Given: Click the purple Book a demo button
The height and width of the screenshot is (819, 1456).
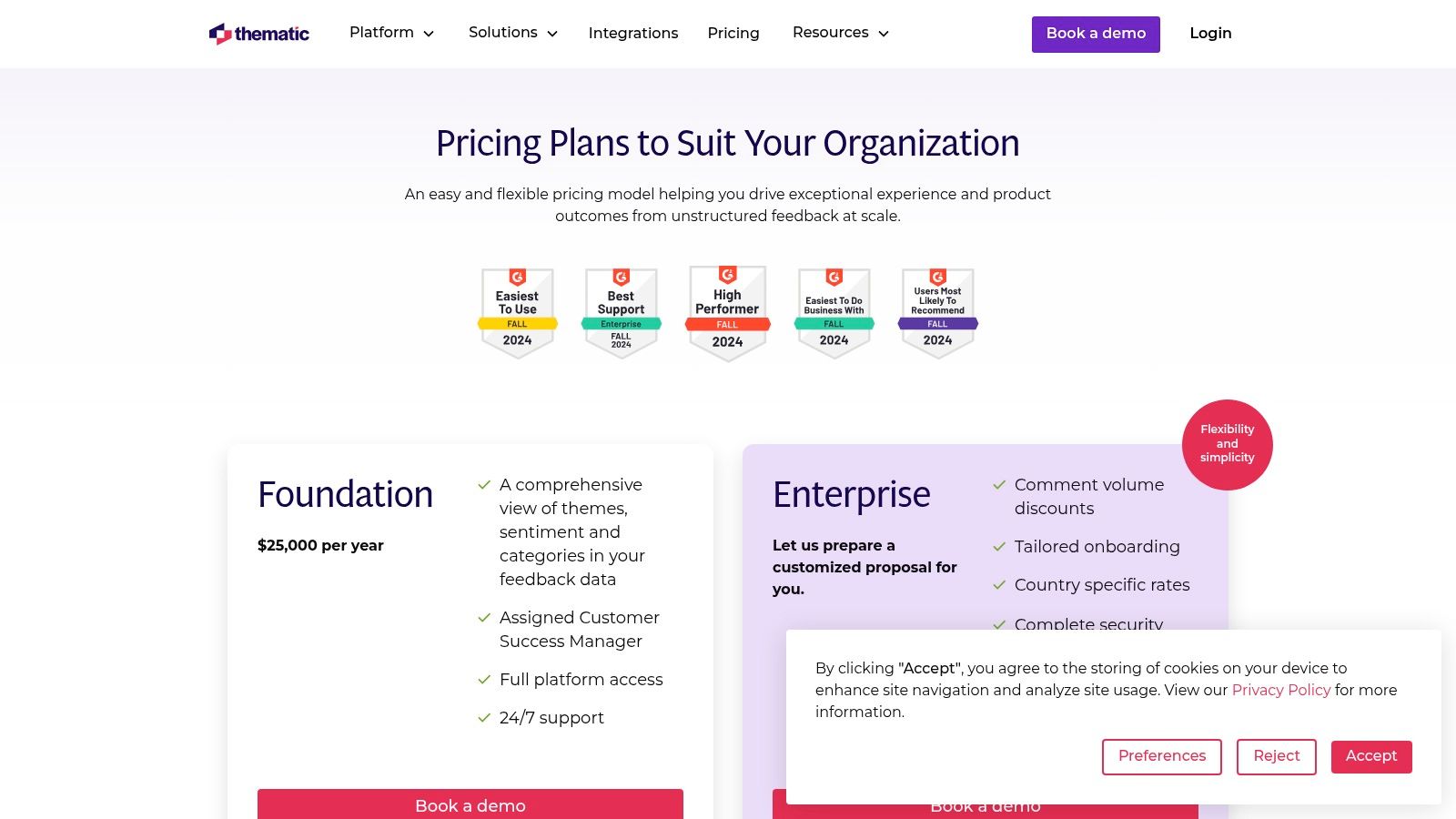Looking at the screenshot, I should 1096,34.
